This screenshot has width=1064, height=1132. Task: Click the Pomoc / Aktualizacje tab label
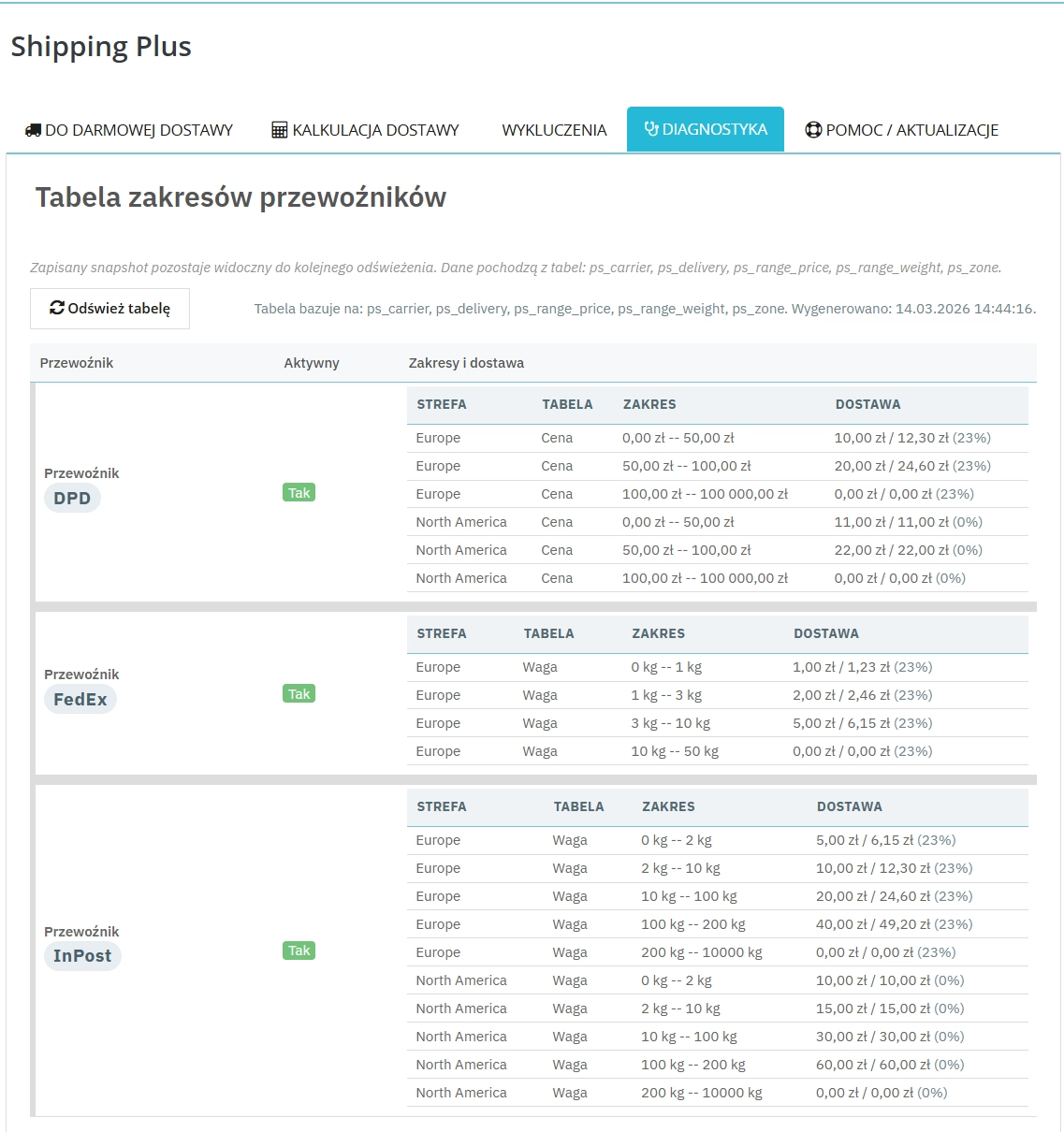912,129
